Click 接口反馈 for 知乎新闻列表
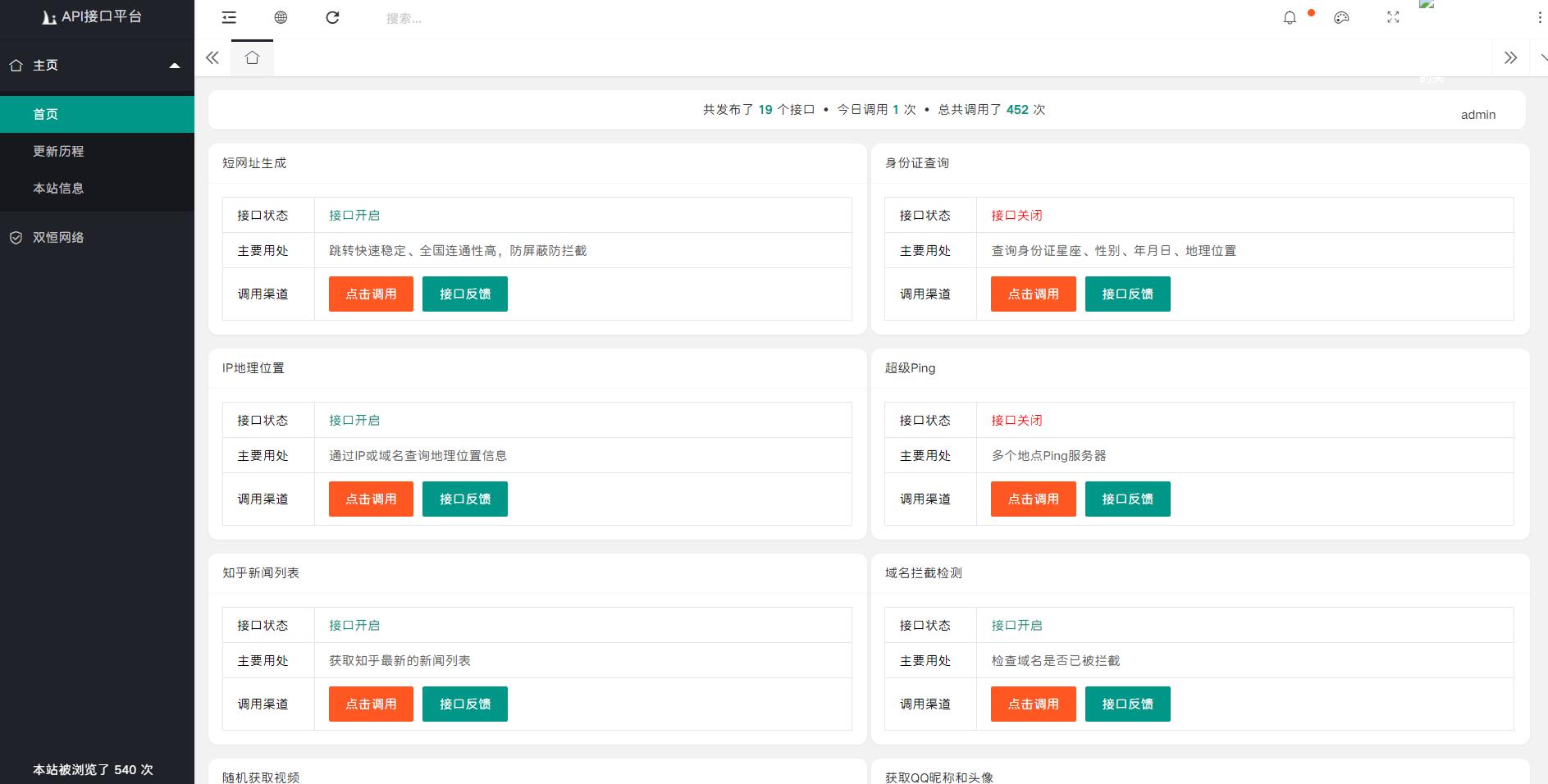Screen dimensions: 1548x784 [464, 704]
